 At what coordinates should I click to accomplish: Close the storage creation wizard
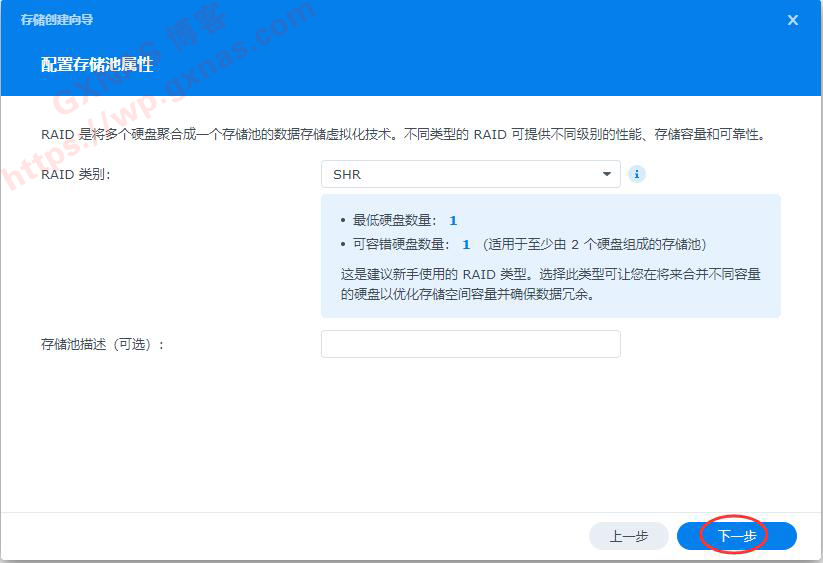click(793, 20)
